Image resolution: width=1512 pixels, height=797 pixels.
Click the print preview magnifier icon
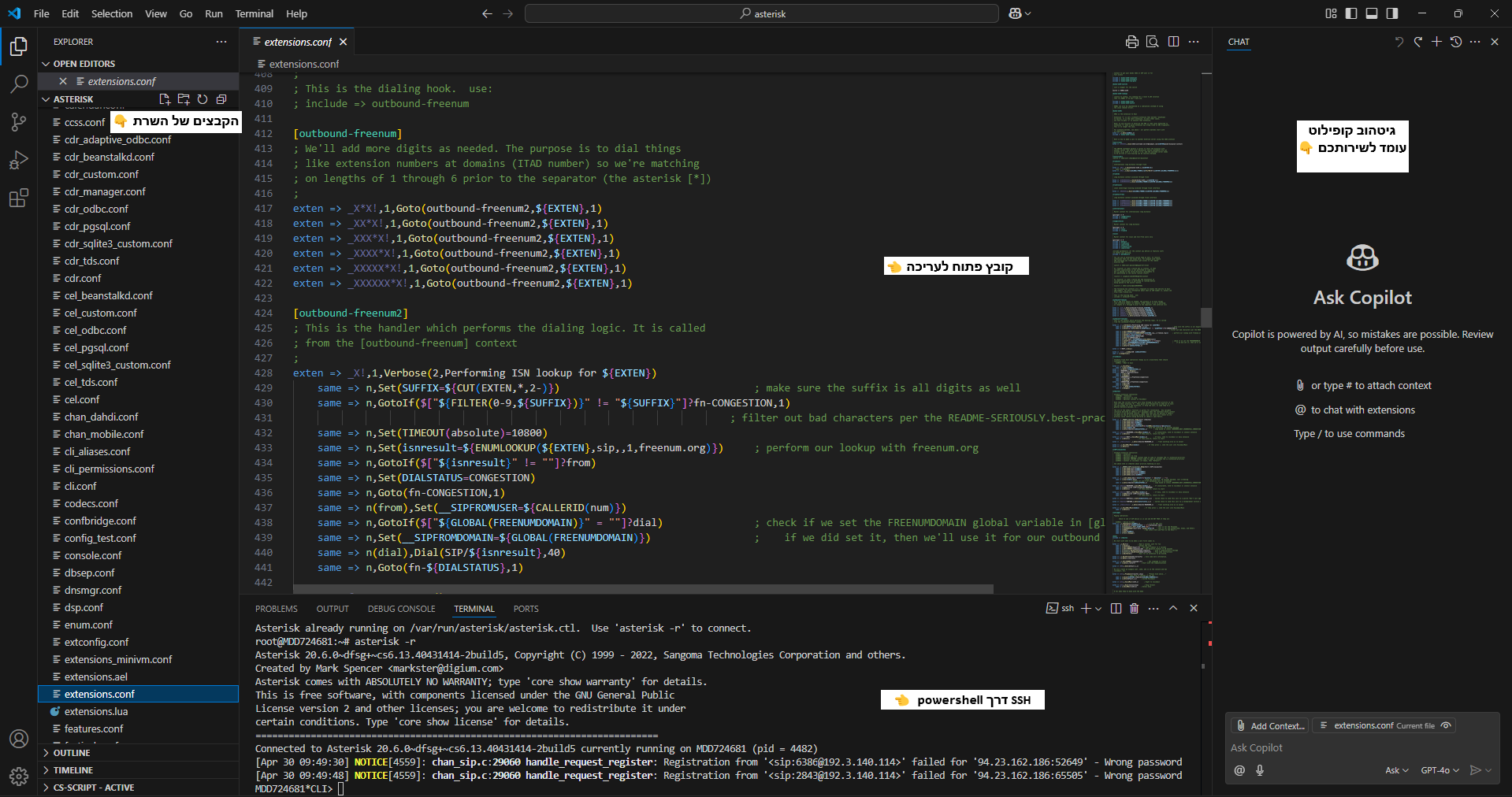[x=1153, y=42]
